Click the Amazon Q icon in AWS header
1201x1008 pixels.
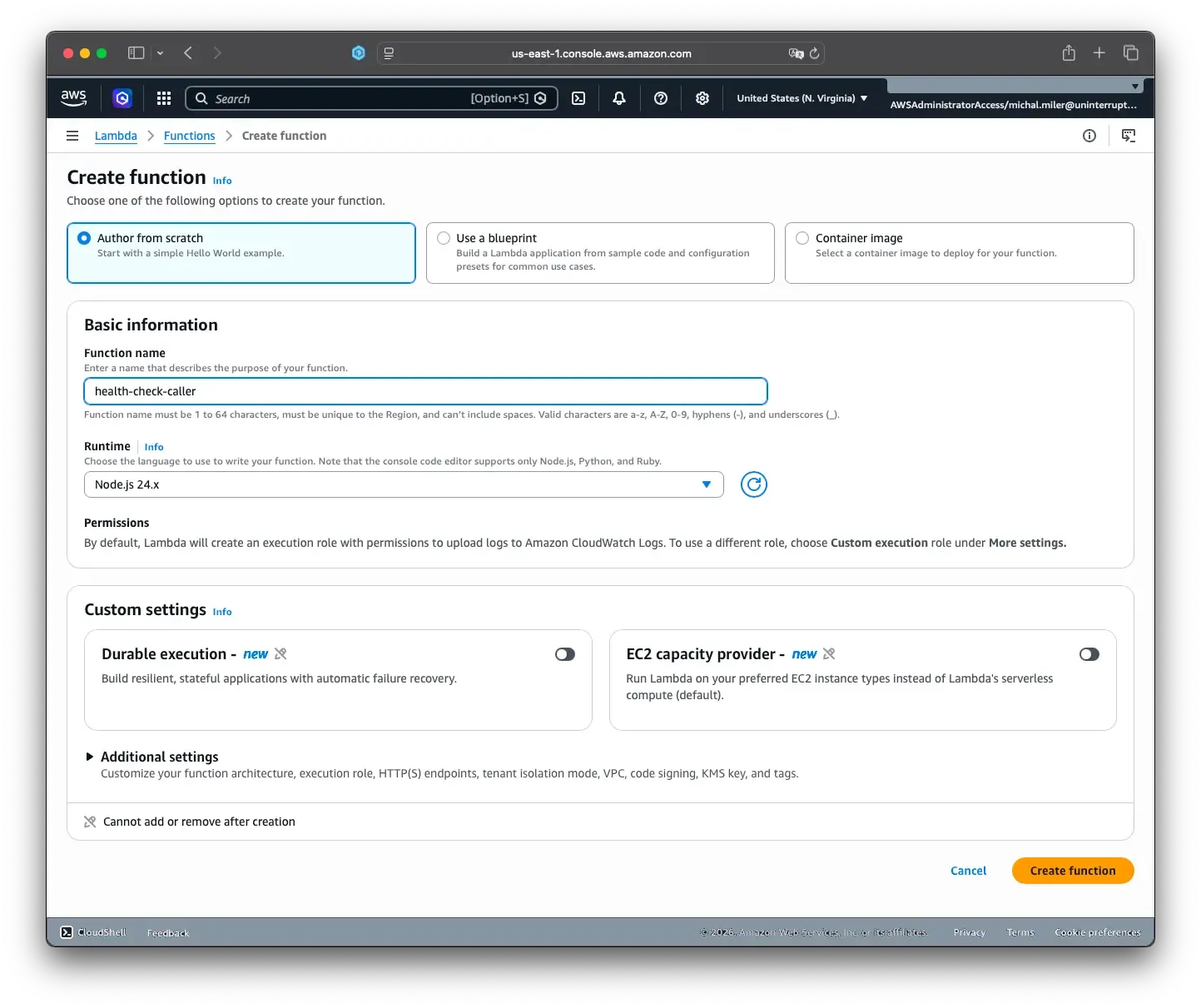pyautogui.click(x=122, y=98)
